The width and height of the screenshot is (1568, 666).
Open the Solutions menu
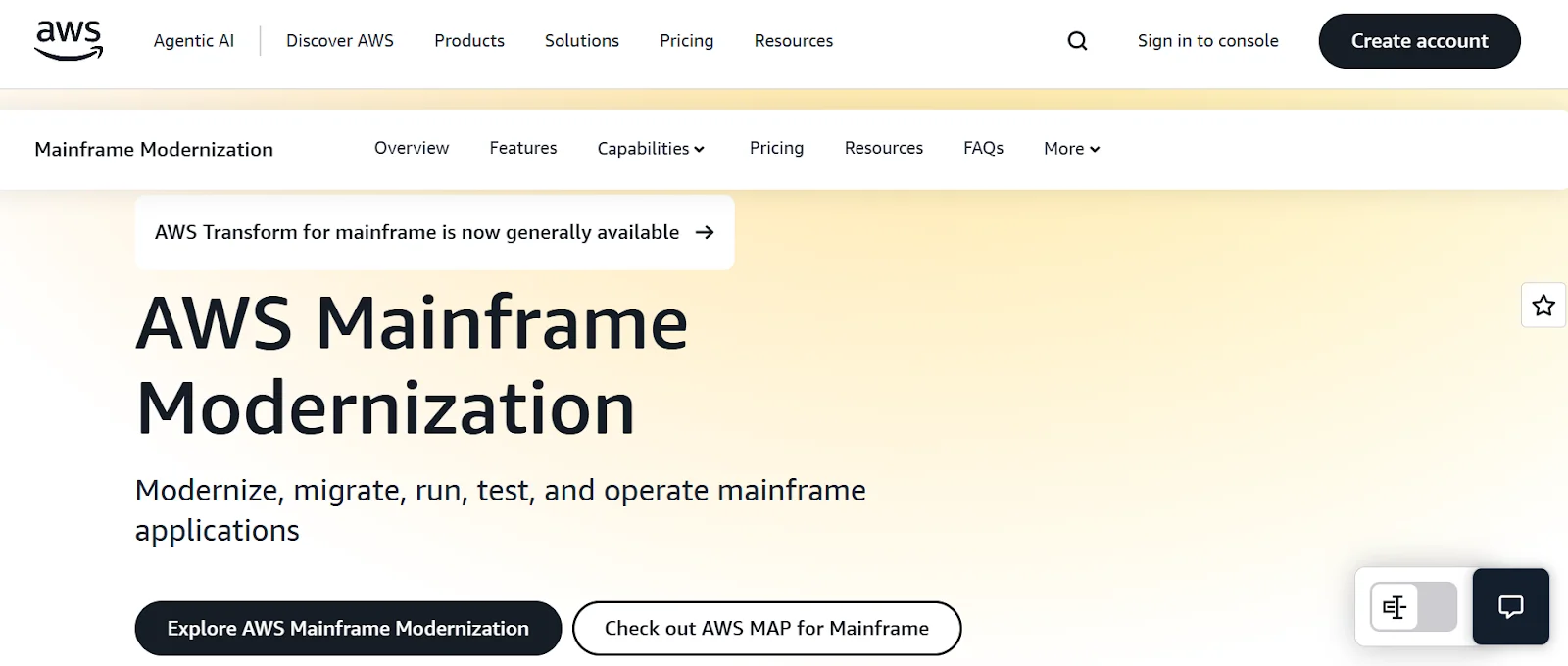tap(582, 41)
